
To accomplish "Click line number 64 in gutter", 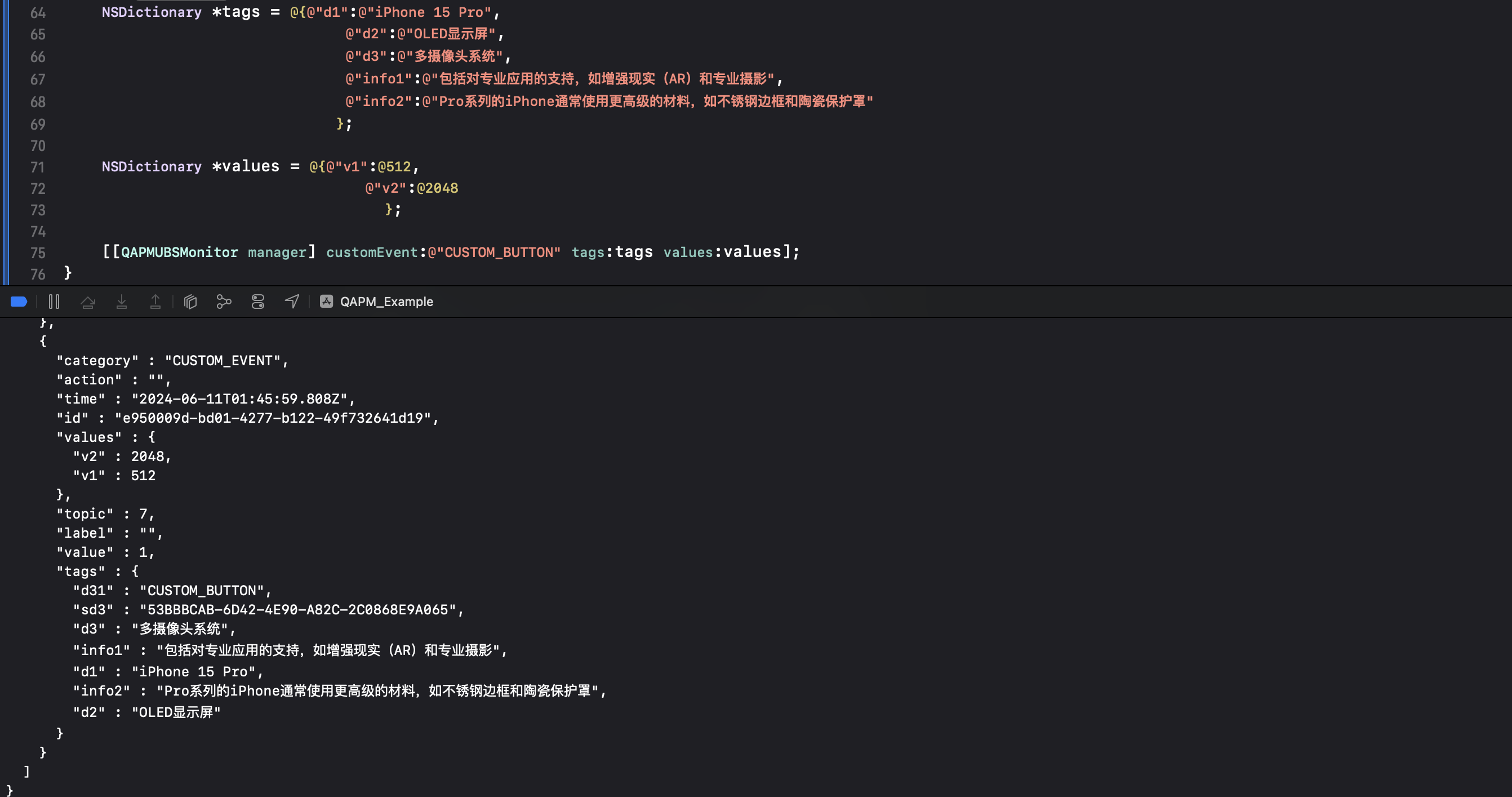I will click(38, 13).
